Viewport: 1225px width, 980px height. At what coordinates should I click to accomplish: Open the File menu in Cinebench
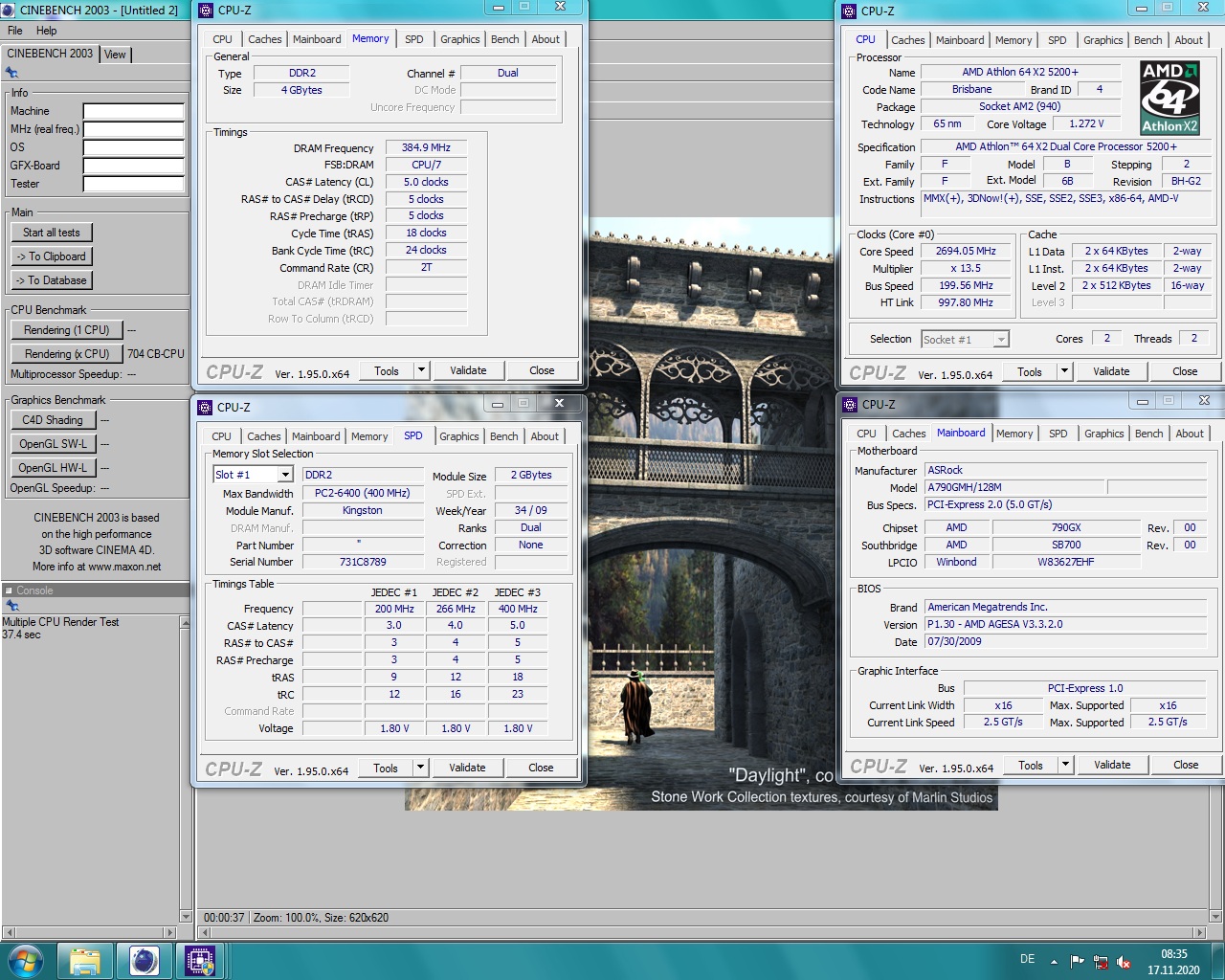[15, 31]
